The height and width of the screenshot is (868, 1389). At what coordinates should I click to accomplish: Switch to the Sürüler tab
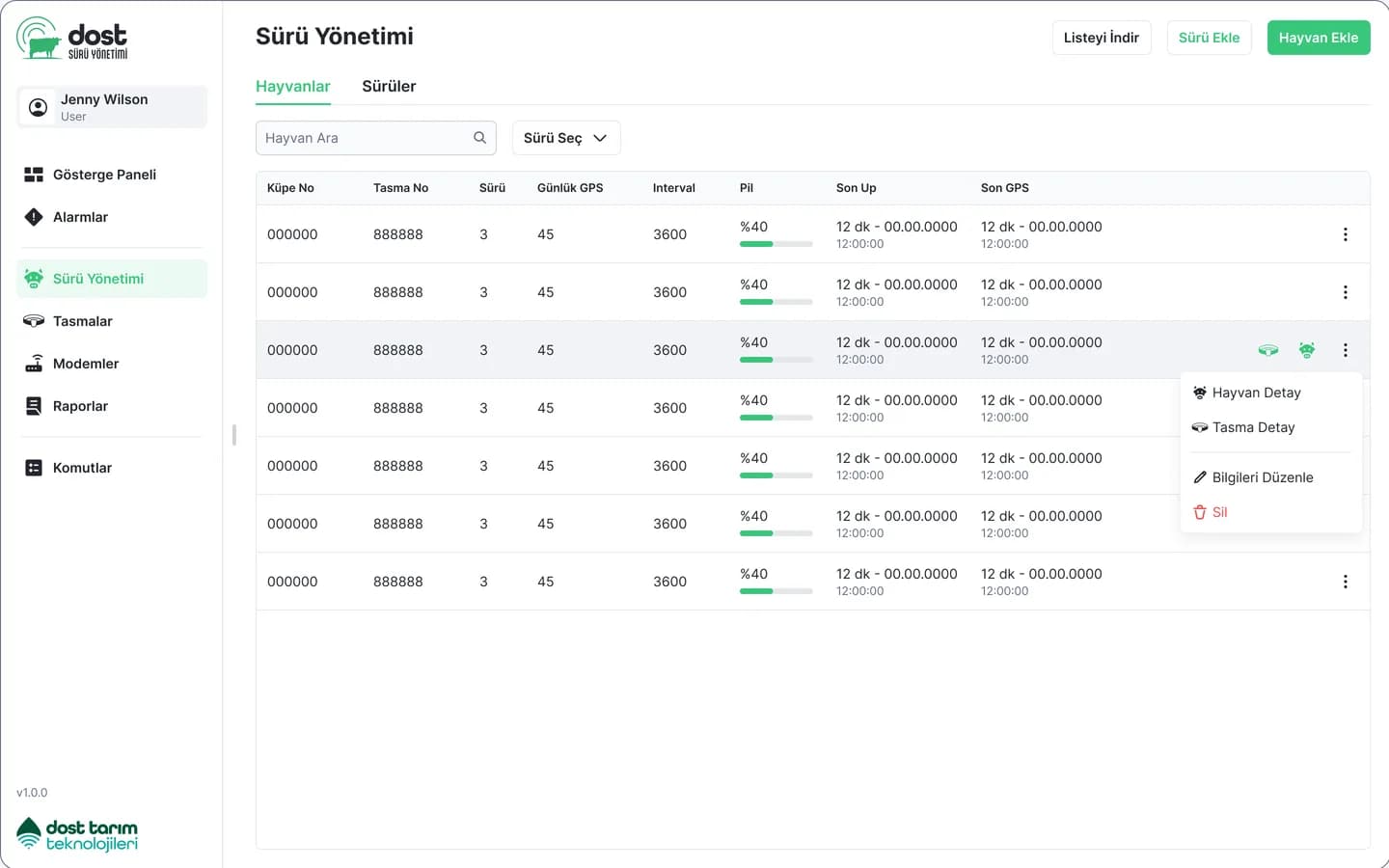click(389, 87)
